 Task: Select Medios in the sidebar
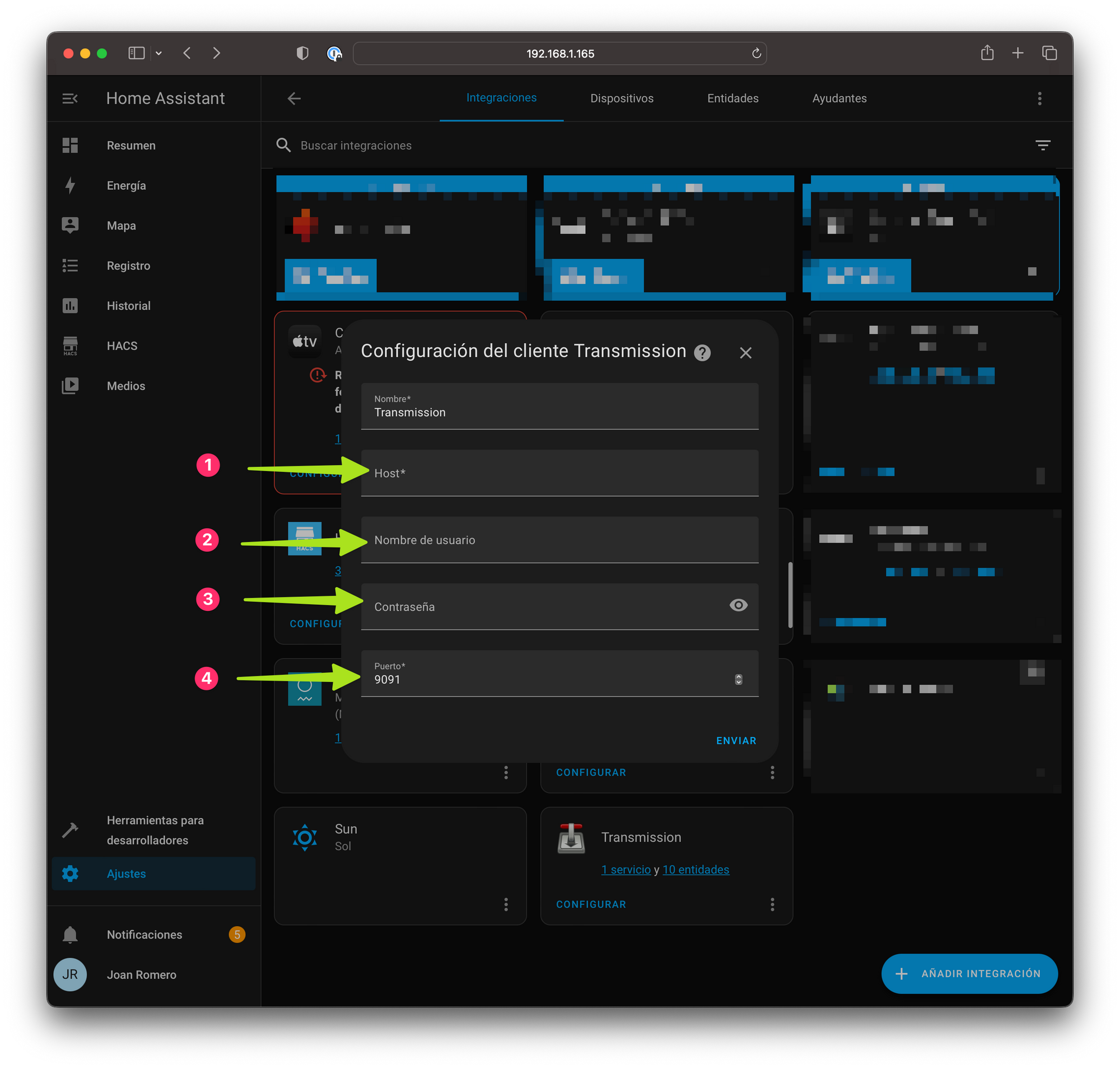(154, 386)
